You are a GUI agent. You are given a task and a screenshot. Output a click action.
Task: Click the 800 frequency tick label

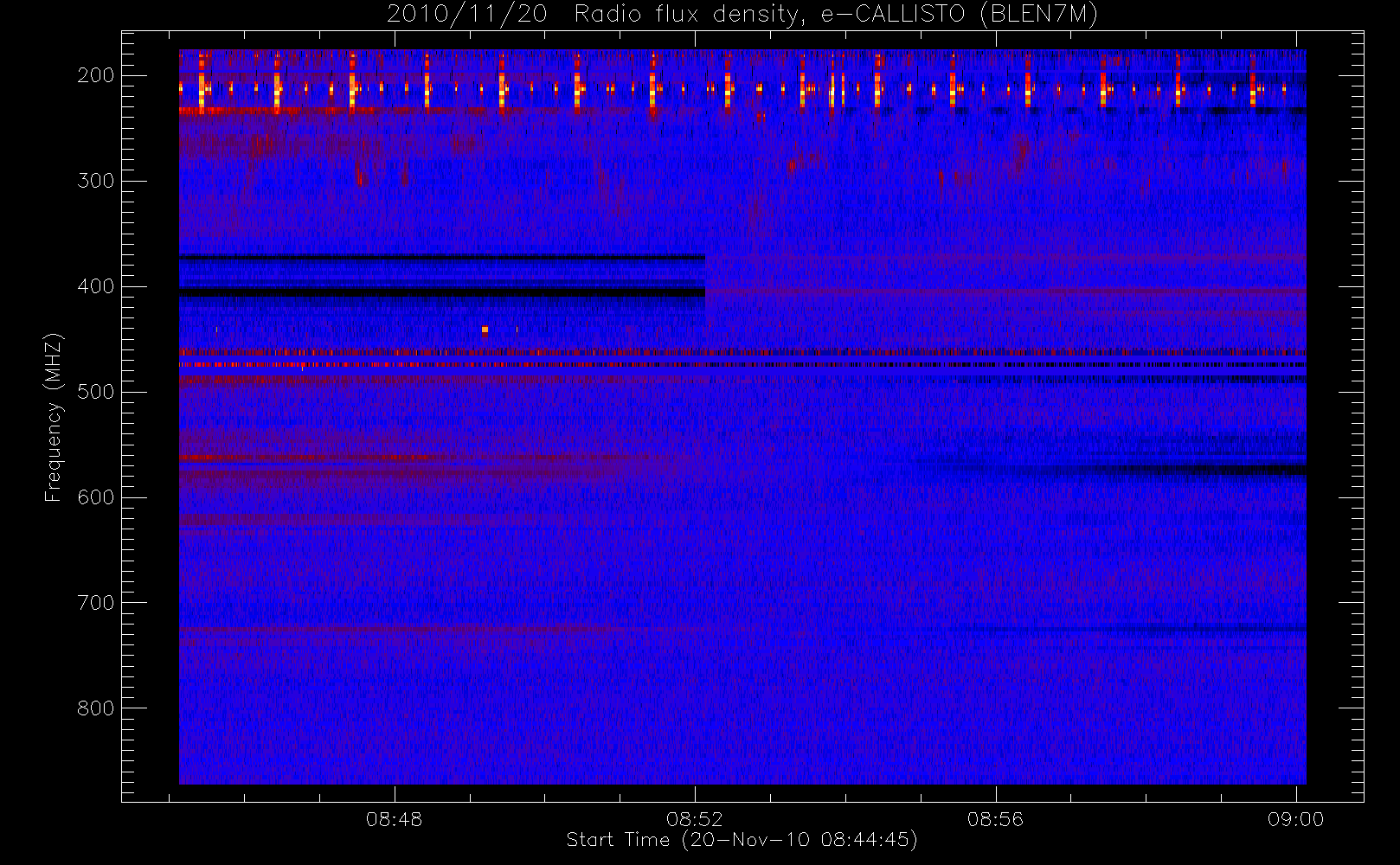(96, 708)
